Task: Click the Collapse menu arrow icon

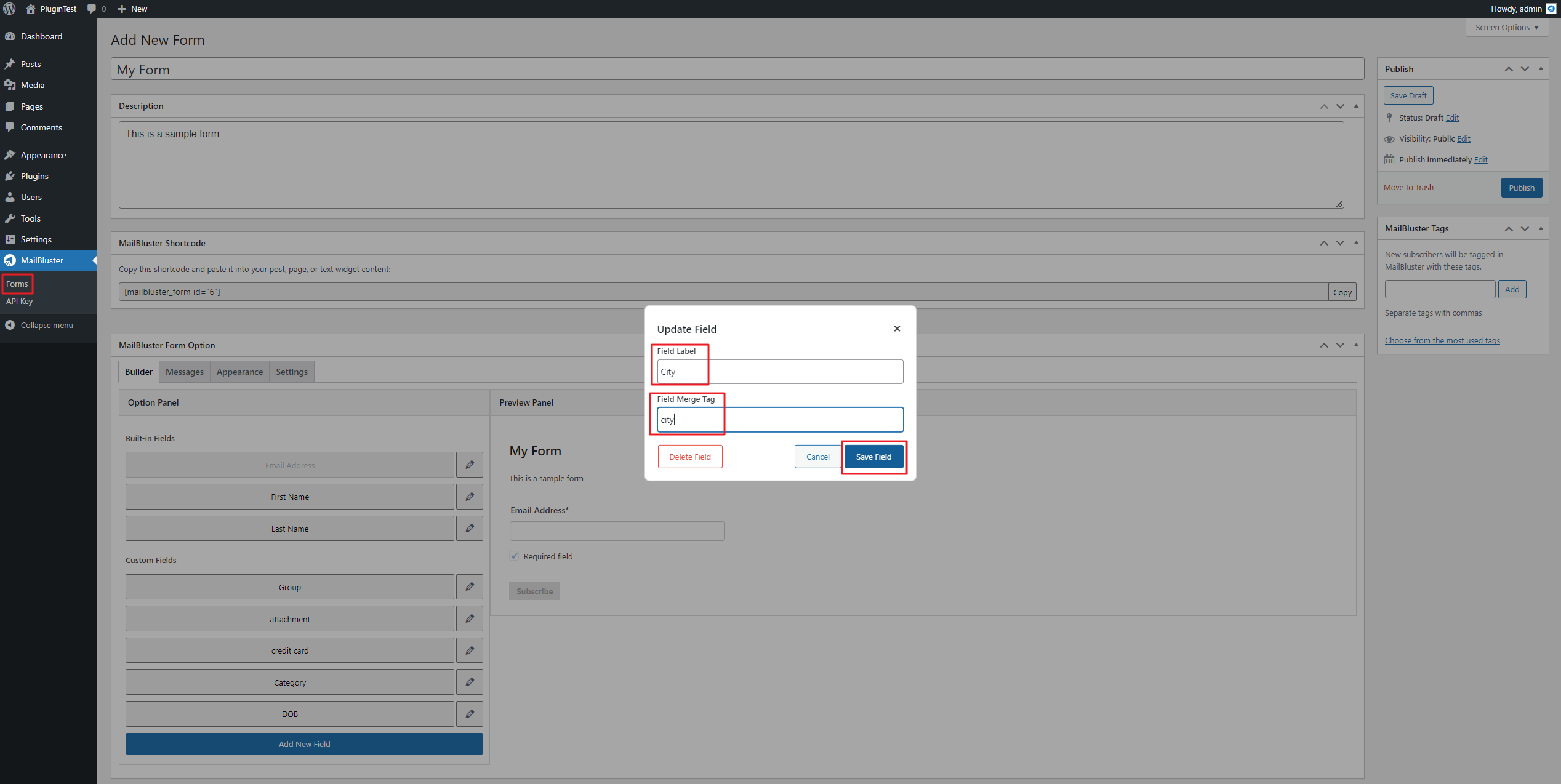Action: pyautogui.click(x=10, y=325)
